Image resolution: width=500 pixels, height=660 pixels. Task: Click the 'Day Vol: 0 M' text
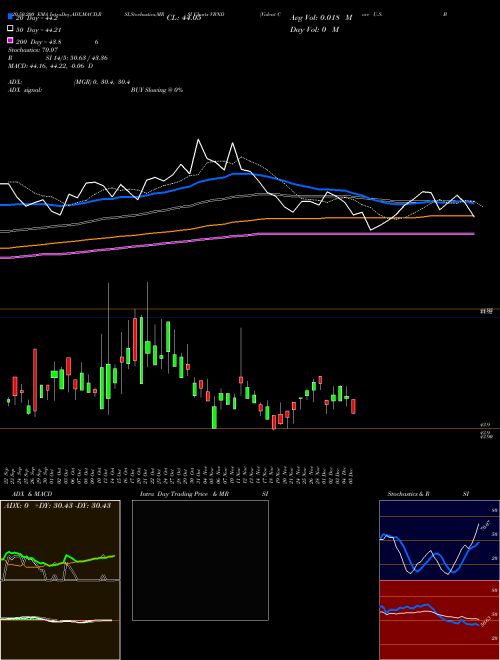point(314,30)
